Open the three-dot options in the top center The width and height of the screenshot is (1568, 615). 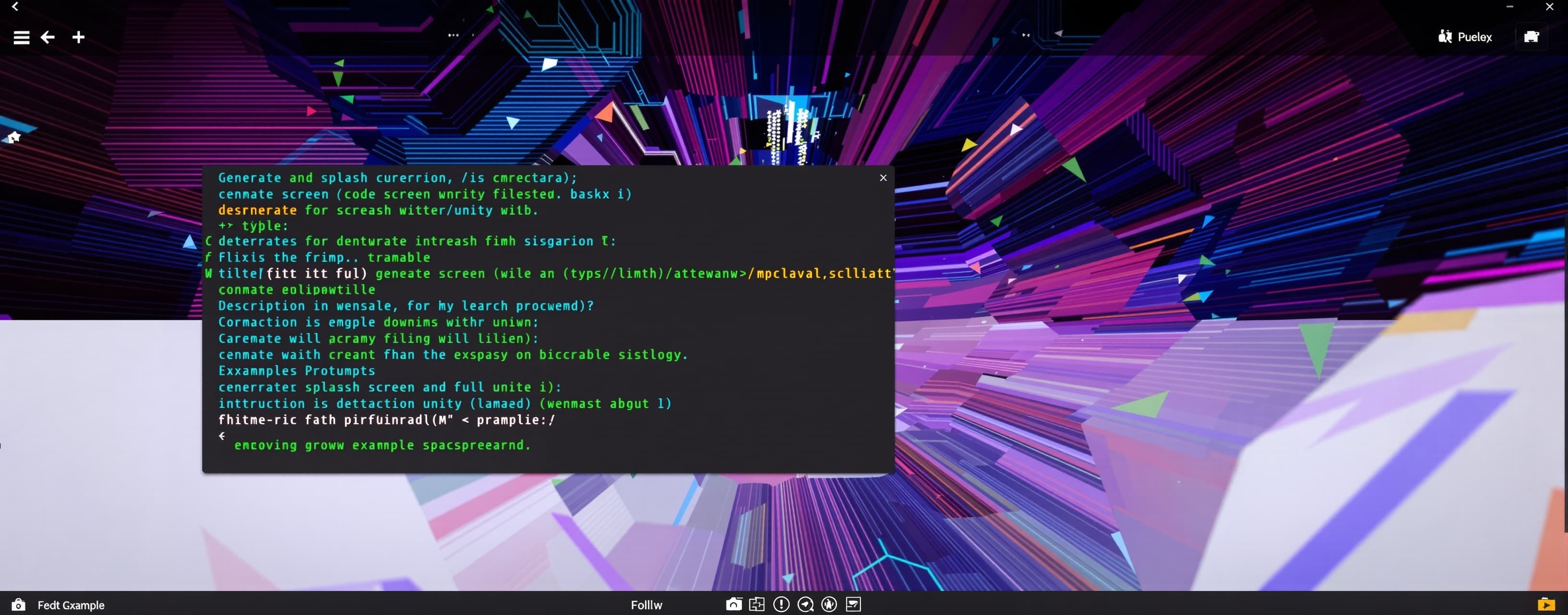[453, 36]
